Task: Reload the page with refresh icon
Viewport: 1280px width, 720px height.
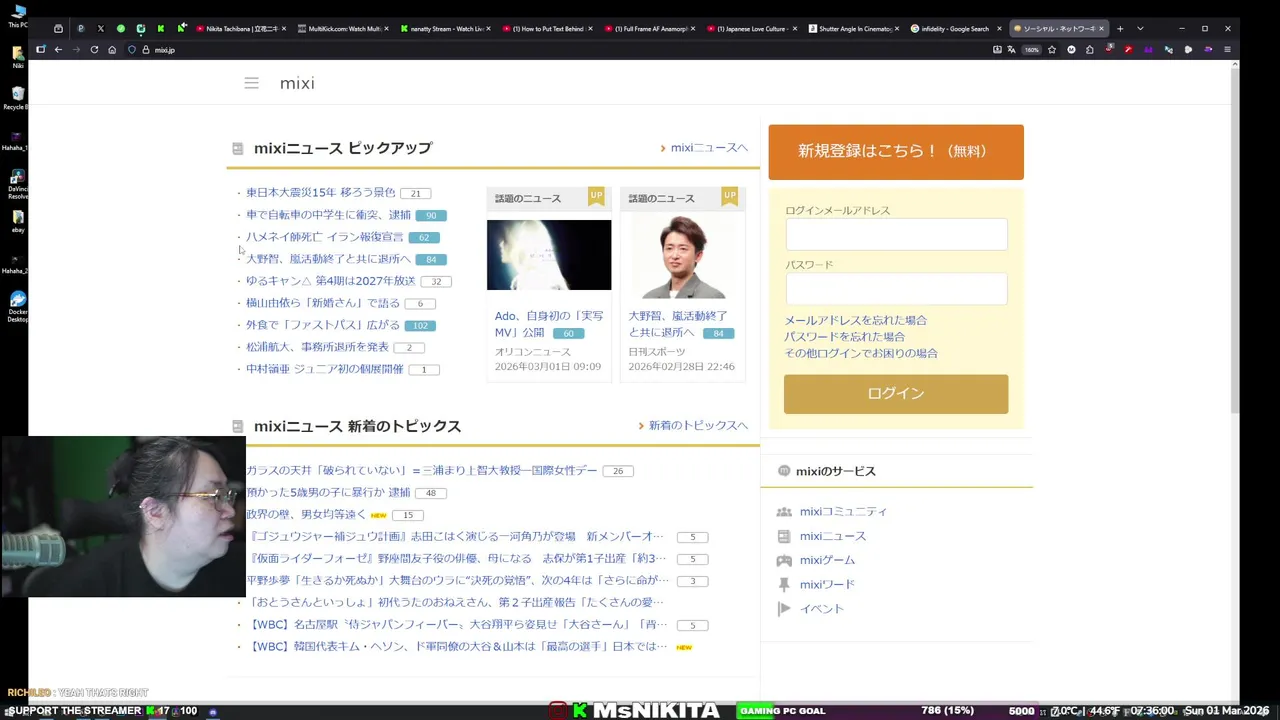Action: click(x=94, y=49)
